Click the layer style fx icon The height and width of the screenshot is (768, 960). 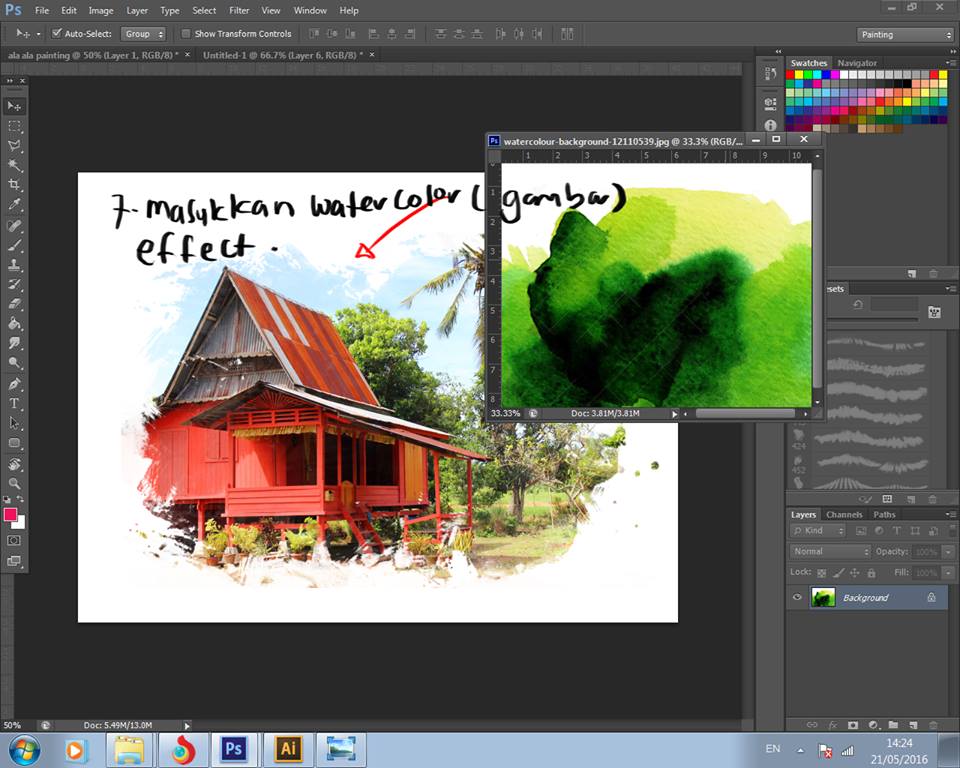pyautogui.click(x=832, y=725)
